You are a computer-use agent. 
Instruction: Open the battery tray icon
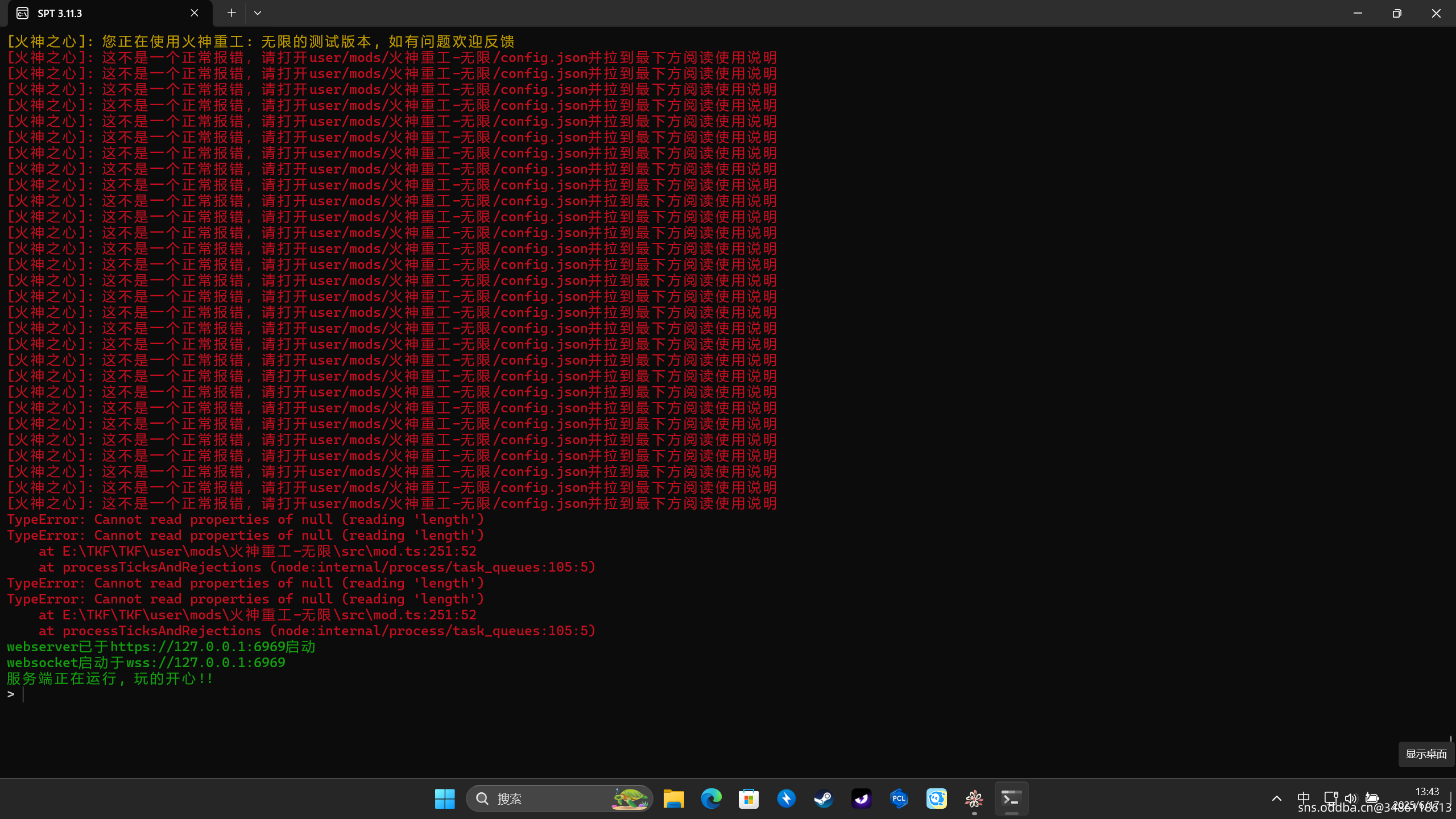coord(1372,798)
